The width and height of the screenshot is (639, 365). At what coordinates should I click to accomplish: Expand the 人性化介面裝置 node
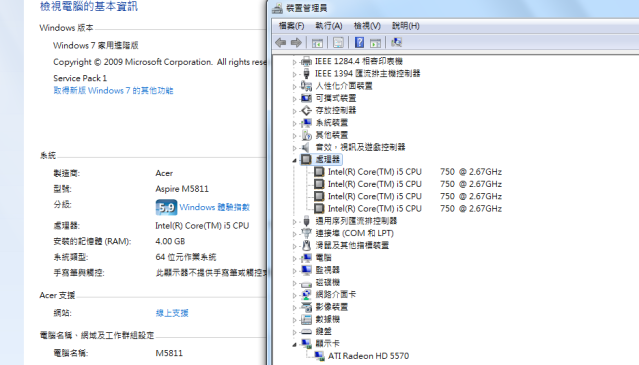(x=294, y=86)
